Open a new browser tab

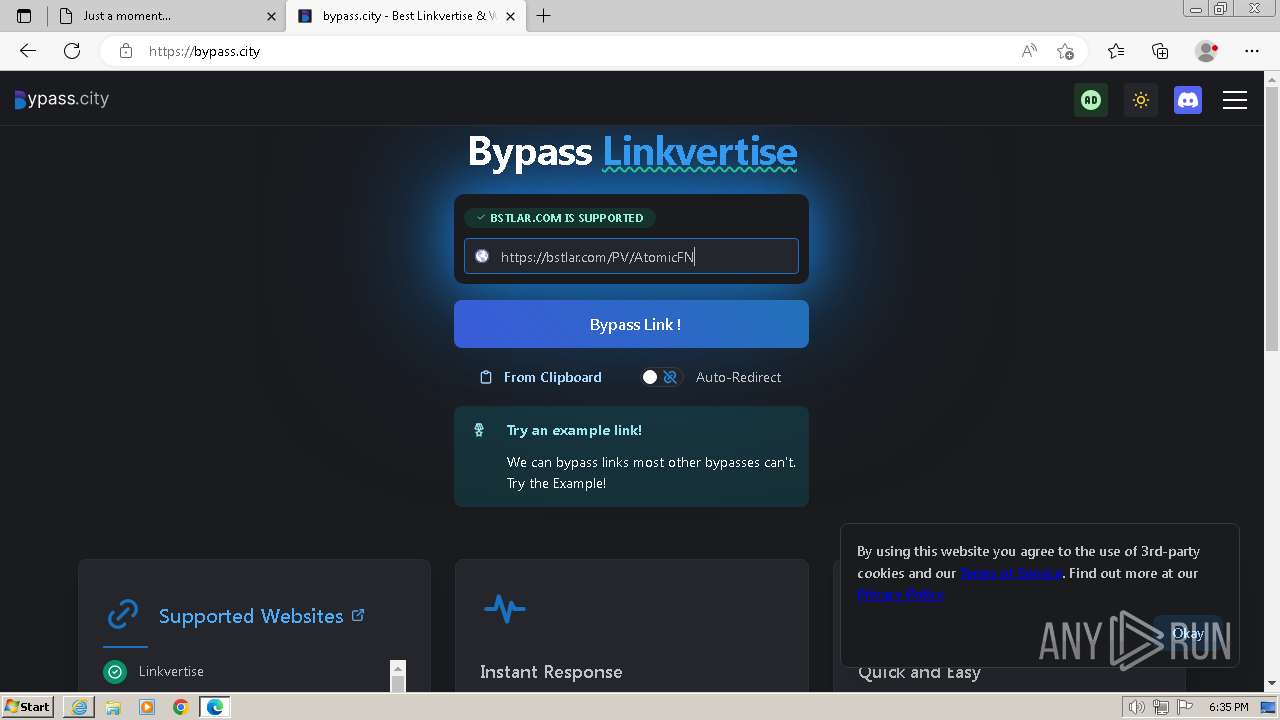(544, 16)
